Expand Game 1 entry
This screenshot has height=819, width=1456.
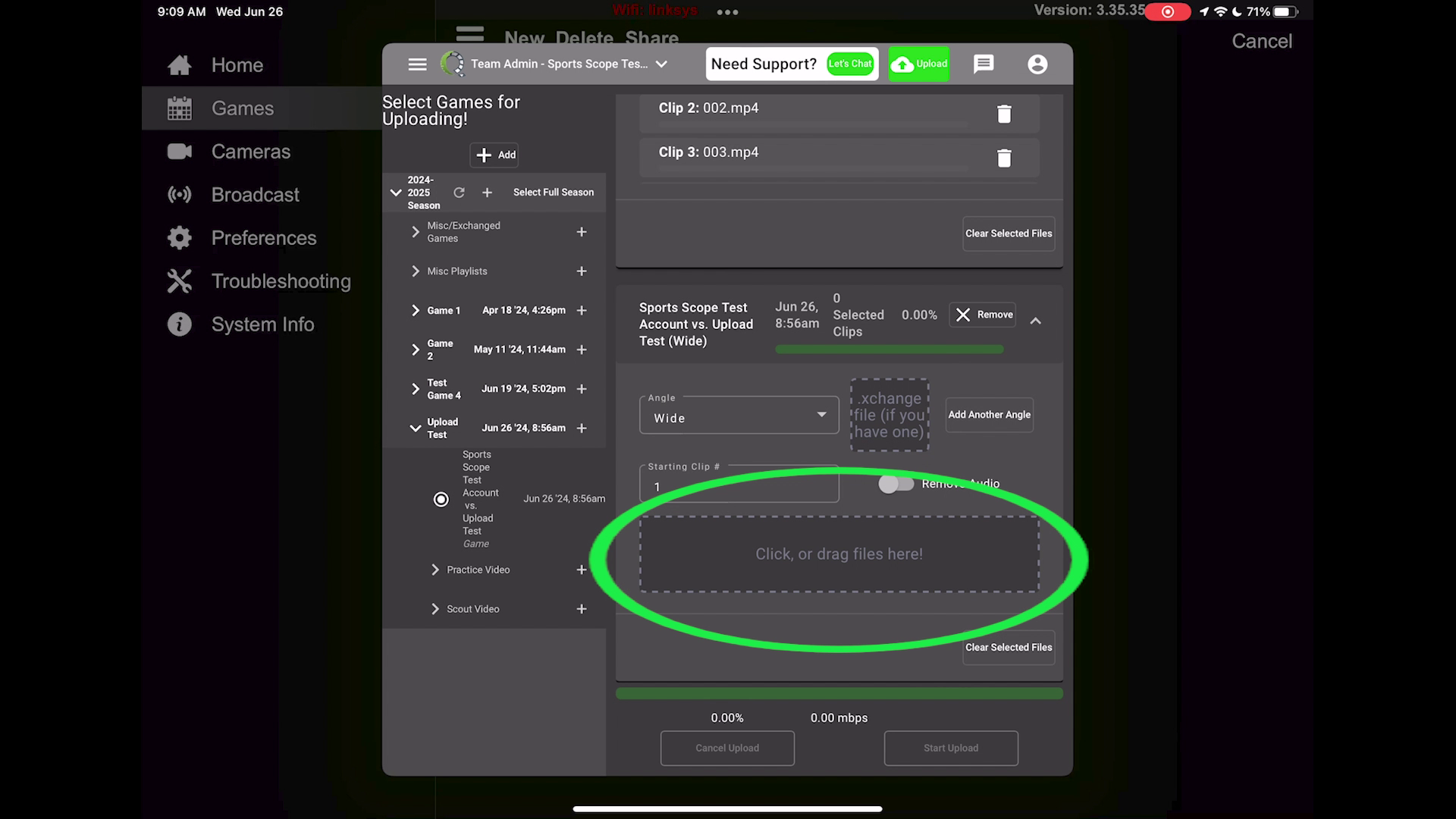pos(415,311)
